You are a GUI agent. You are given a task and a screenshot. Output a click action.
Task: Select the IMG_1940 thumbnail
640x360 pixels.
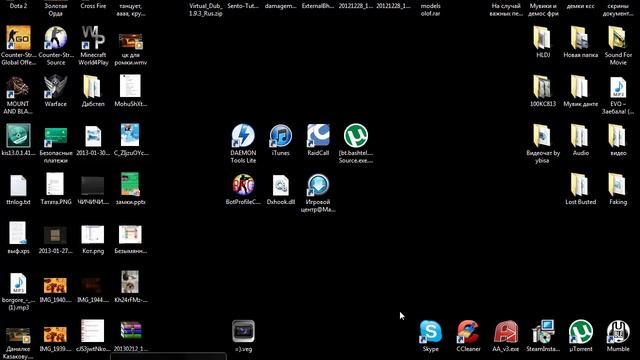tap(56, 285)
